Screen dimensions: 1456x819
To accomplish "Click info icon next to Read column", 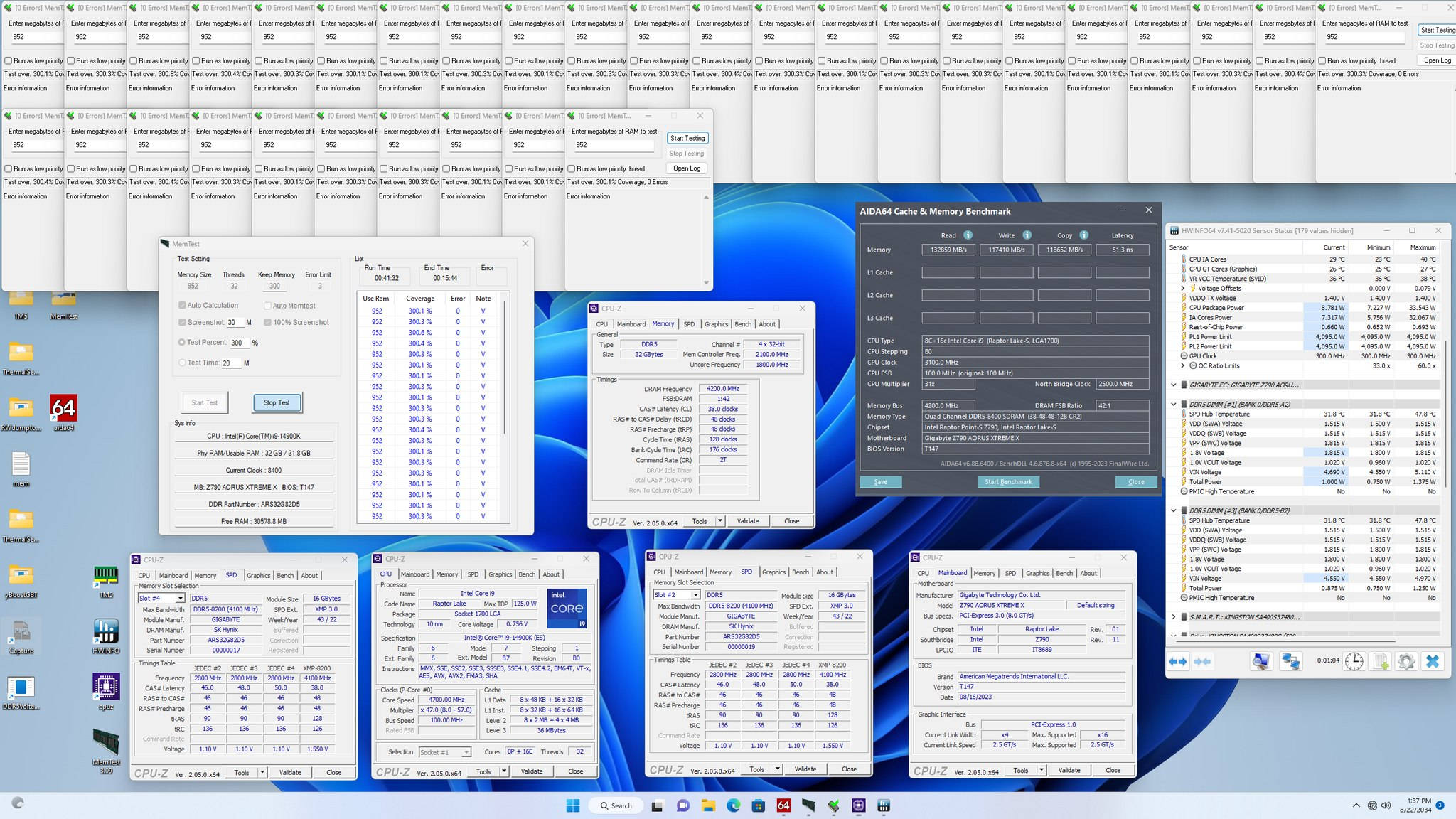I will pyautogui.click(x=968, y=235).
